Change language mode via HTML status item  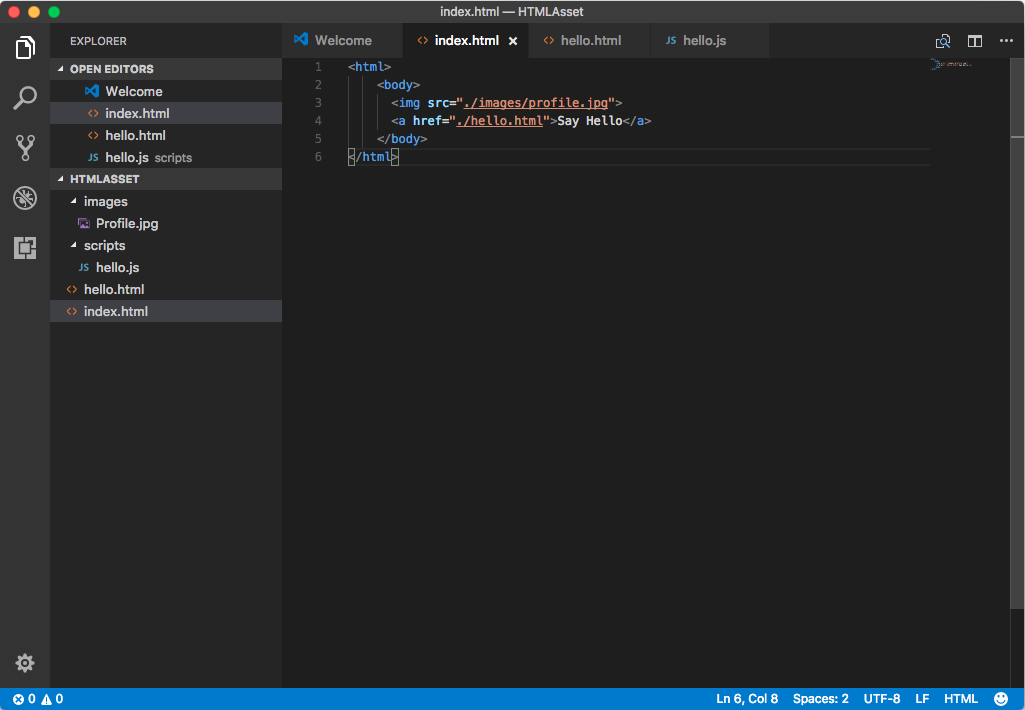point(961,699)
